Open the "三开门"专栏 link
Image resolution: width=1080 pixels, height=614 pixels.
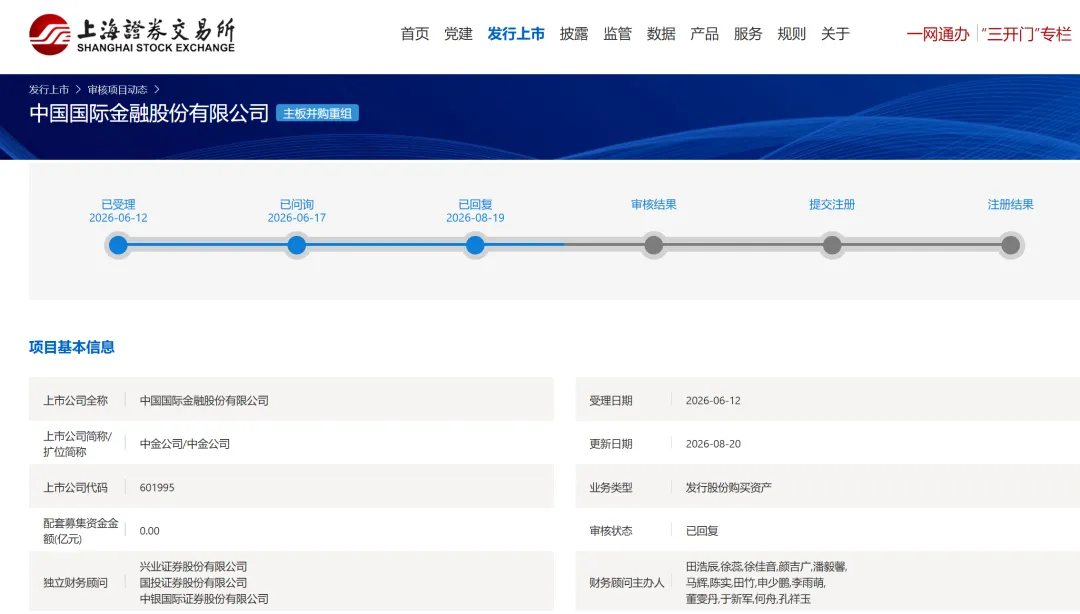coord(1026,34)
